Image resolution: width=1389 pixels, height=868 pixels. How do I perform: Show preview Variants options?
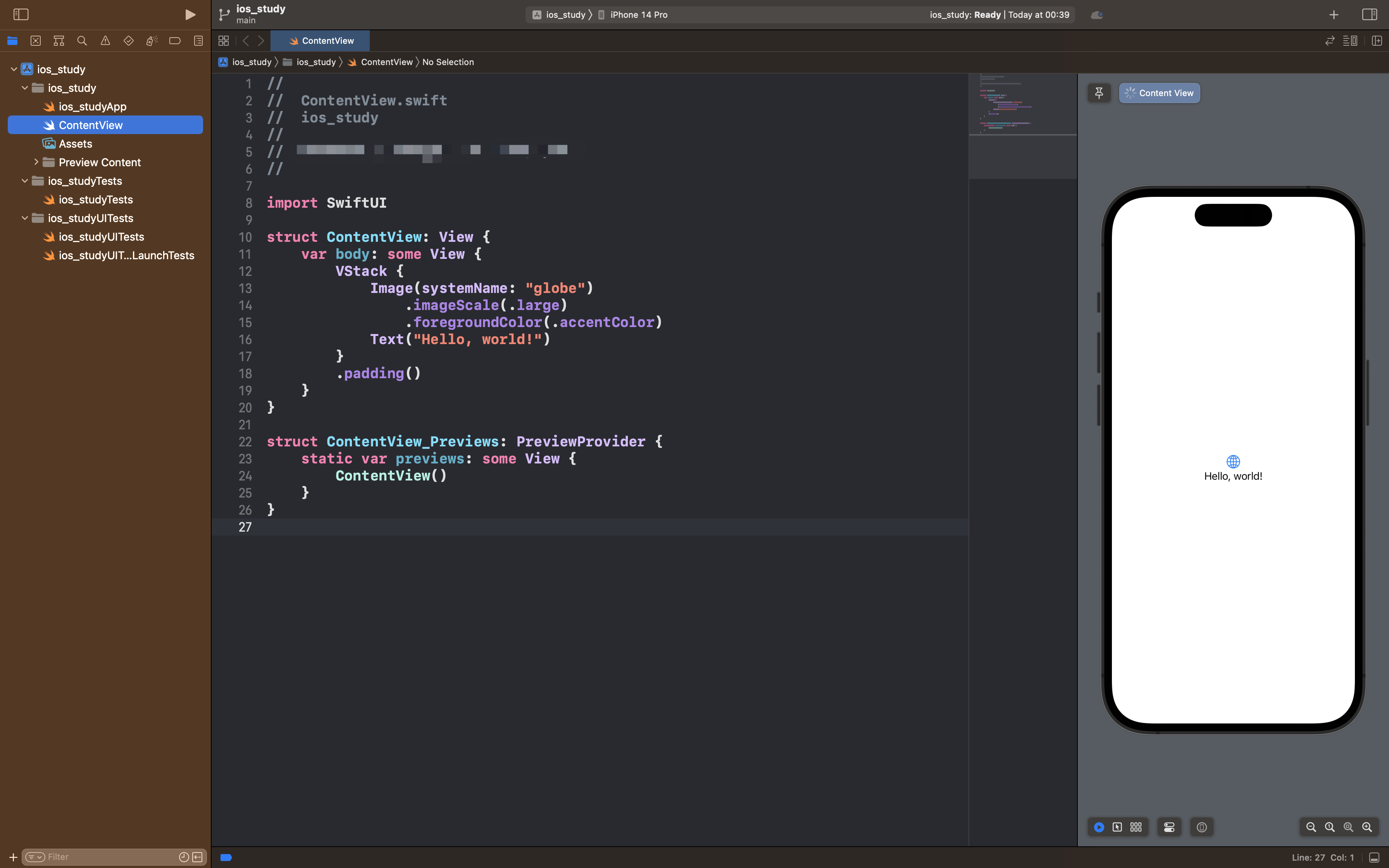point(1136,827)
